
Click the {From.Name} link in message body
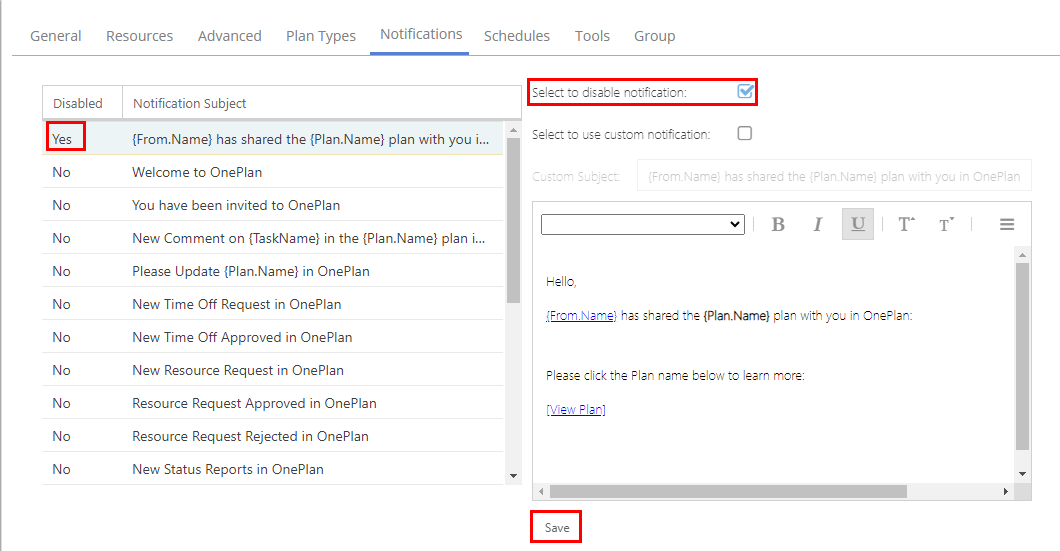click(x=581, y=316)
